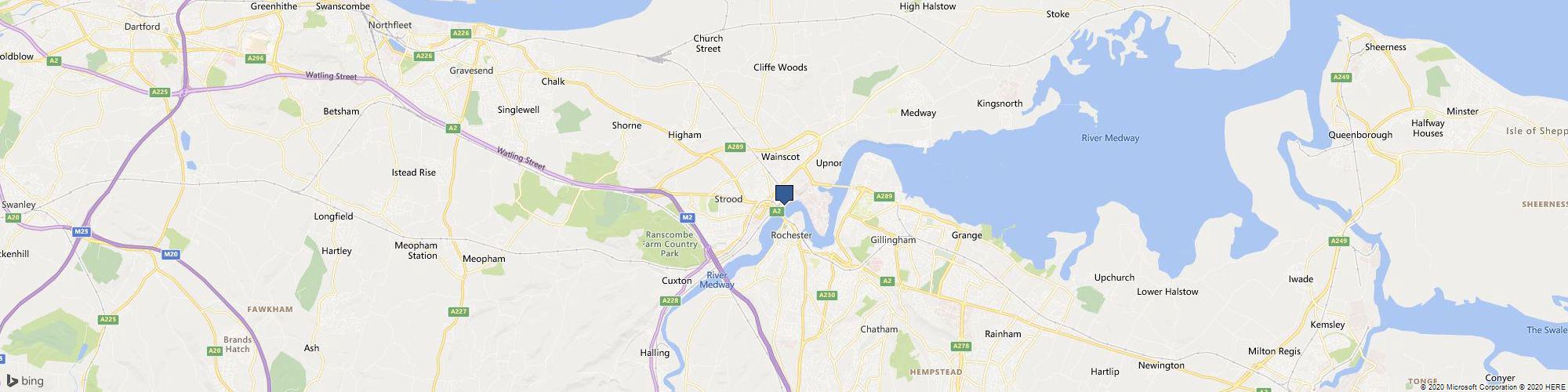The height and width of the screenshot is (392, 1568).
Task: Click the blue location pin marker
Action: [784, 194]
